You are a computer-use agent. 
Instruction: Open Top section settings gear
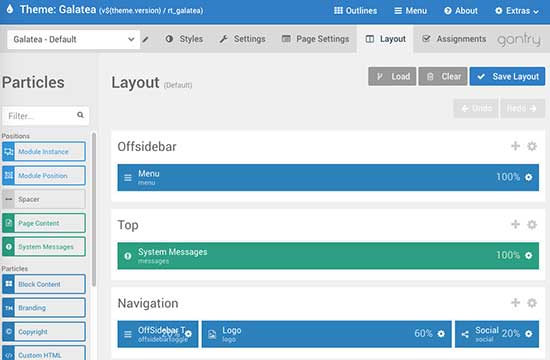[532, 224]
